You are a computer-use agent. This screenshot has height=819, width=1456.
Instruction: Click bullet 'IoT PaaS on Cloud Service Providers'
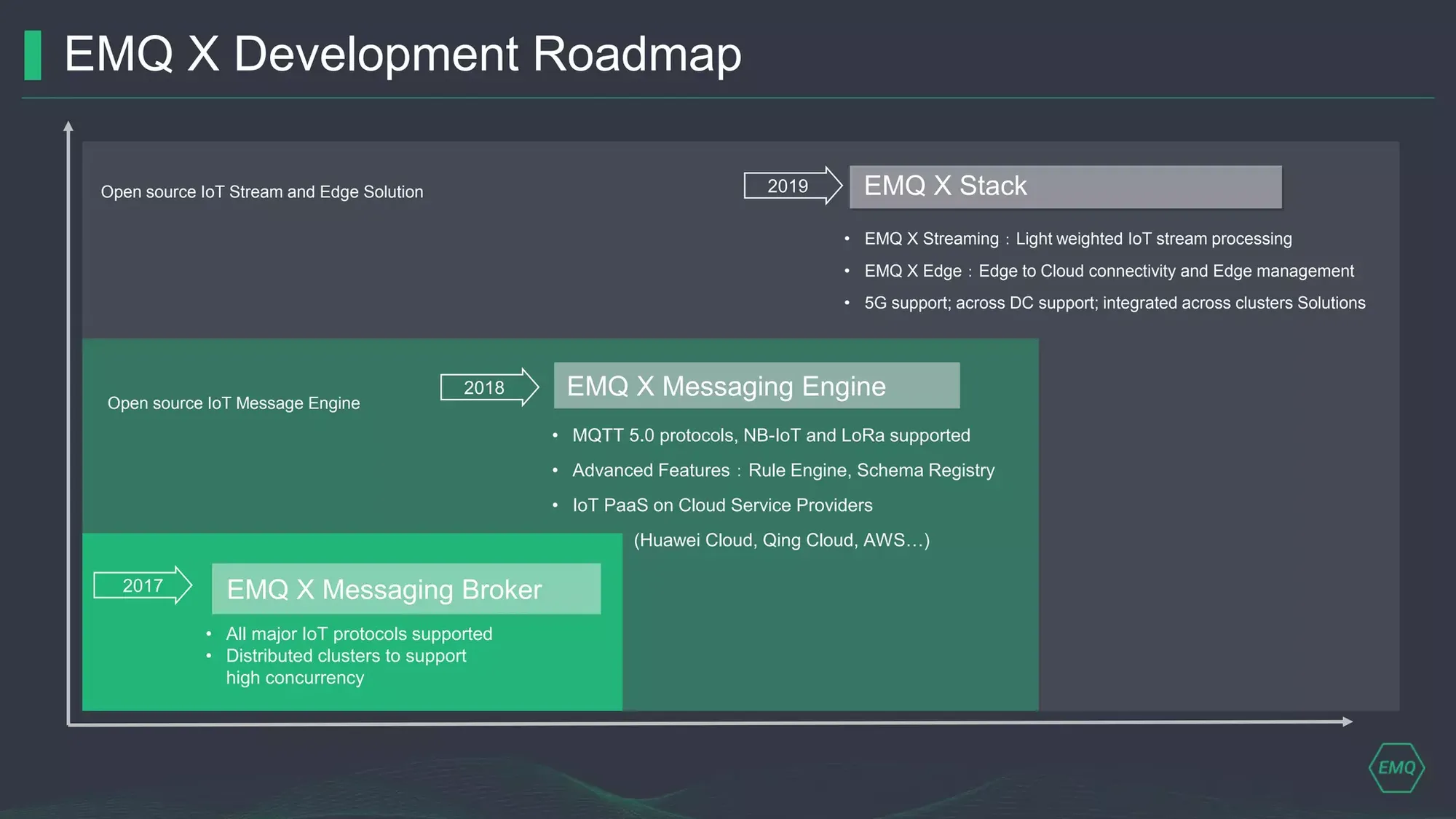[722, 505]
